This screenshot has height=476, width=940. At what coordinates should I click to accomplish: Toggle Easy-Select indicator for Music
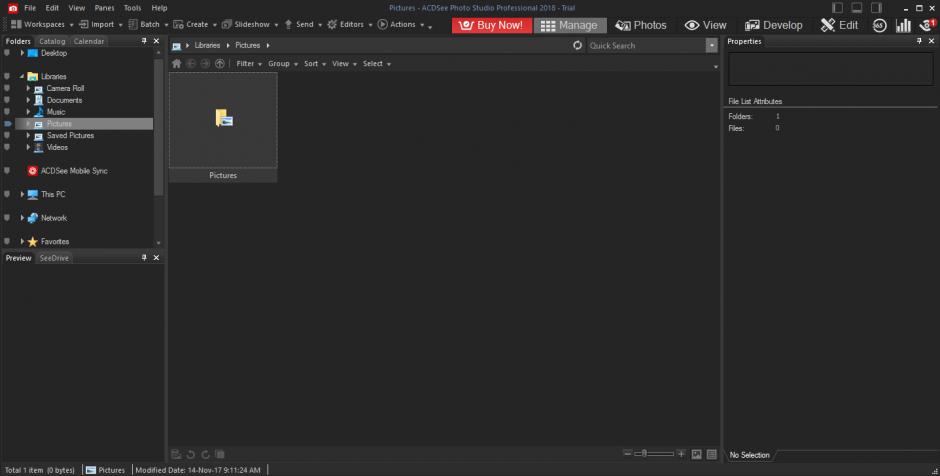pos(7,112)
